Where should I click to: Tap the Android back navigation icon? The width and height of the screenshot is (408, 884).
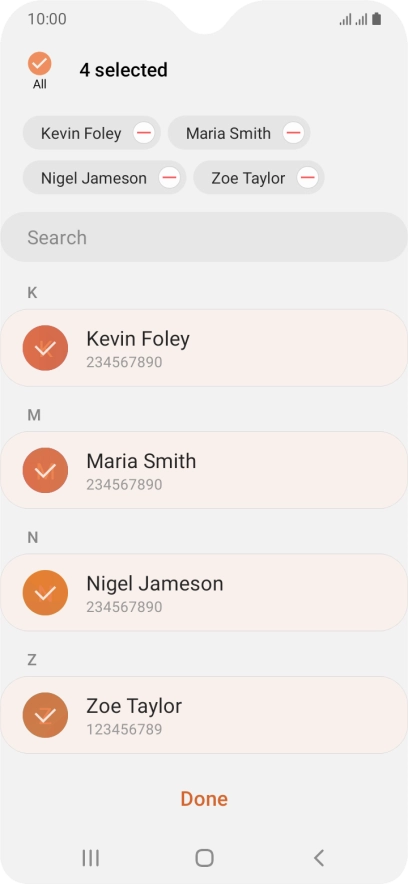pos(318,858)
